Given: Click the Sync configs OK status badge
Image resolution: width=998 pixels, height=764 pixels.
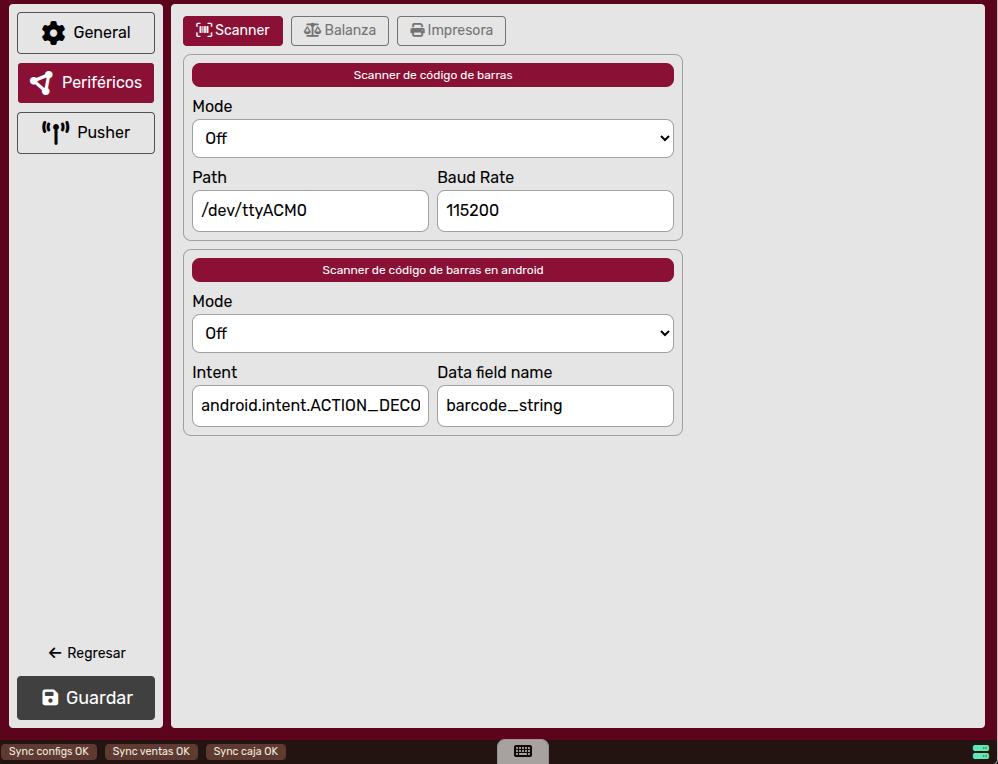Looking at the screenshot, I should coord(49,752).
